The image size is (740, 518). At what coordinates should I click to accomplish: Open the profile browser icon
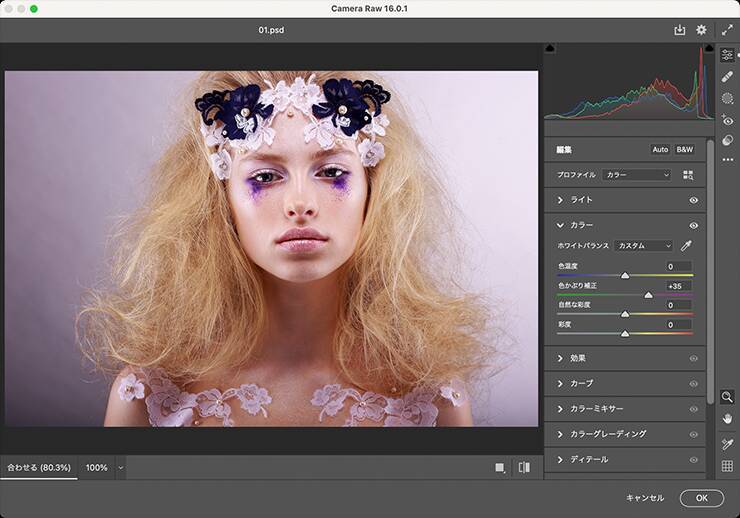(688, 175)
